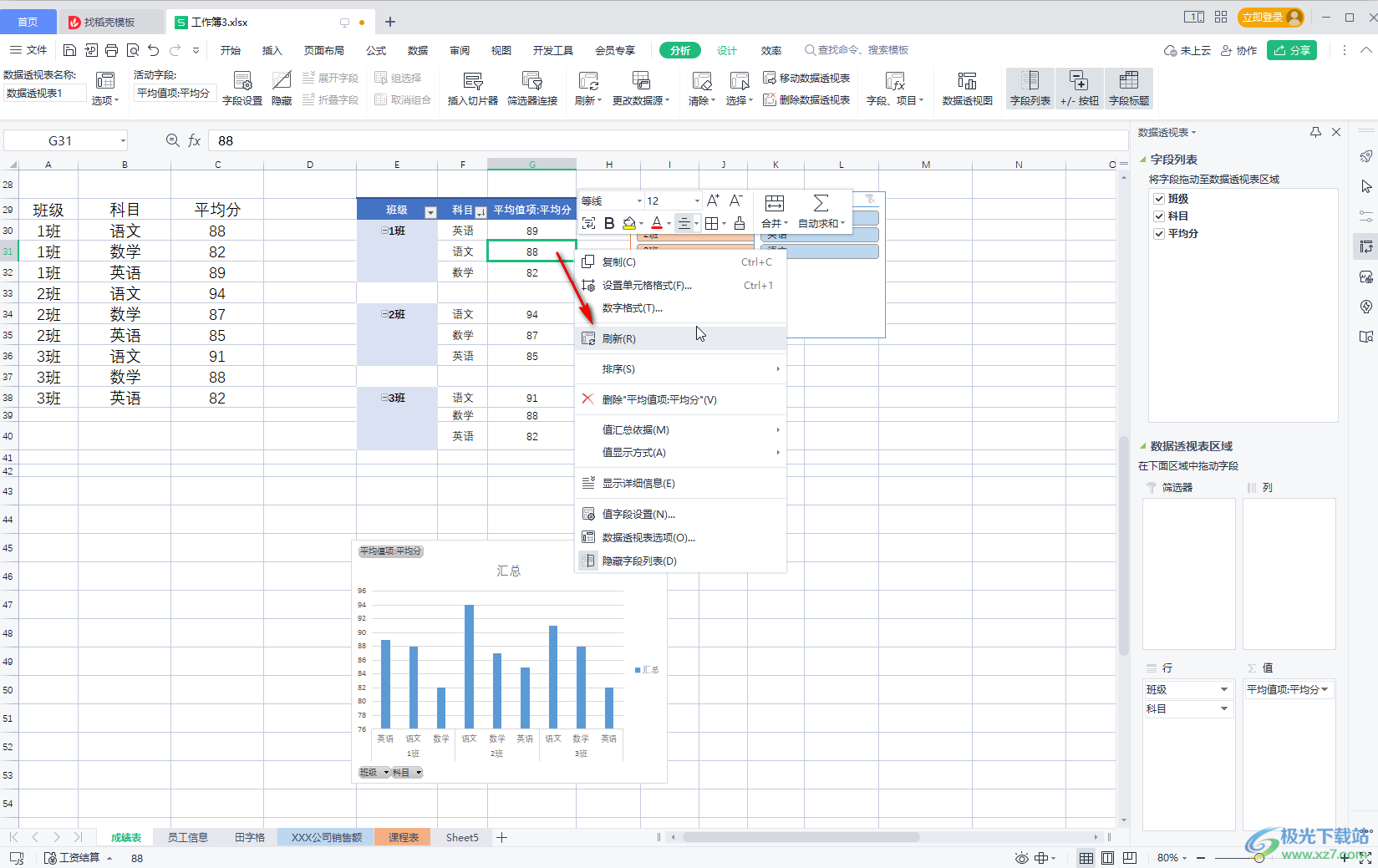Screen dimensions: 1378x868
Task: Open the 科目 row field dropdown in pane
Action: pyautogui.click(x=1223, y=709)
